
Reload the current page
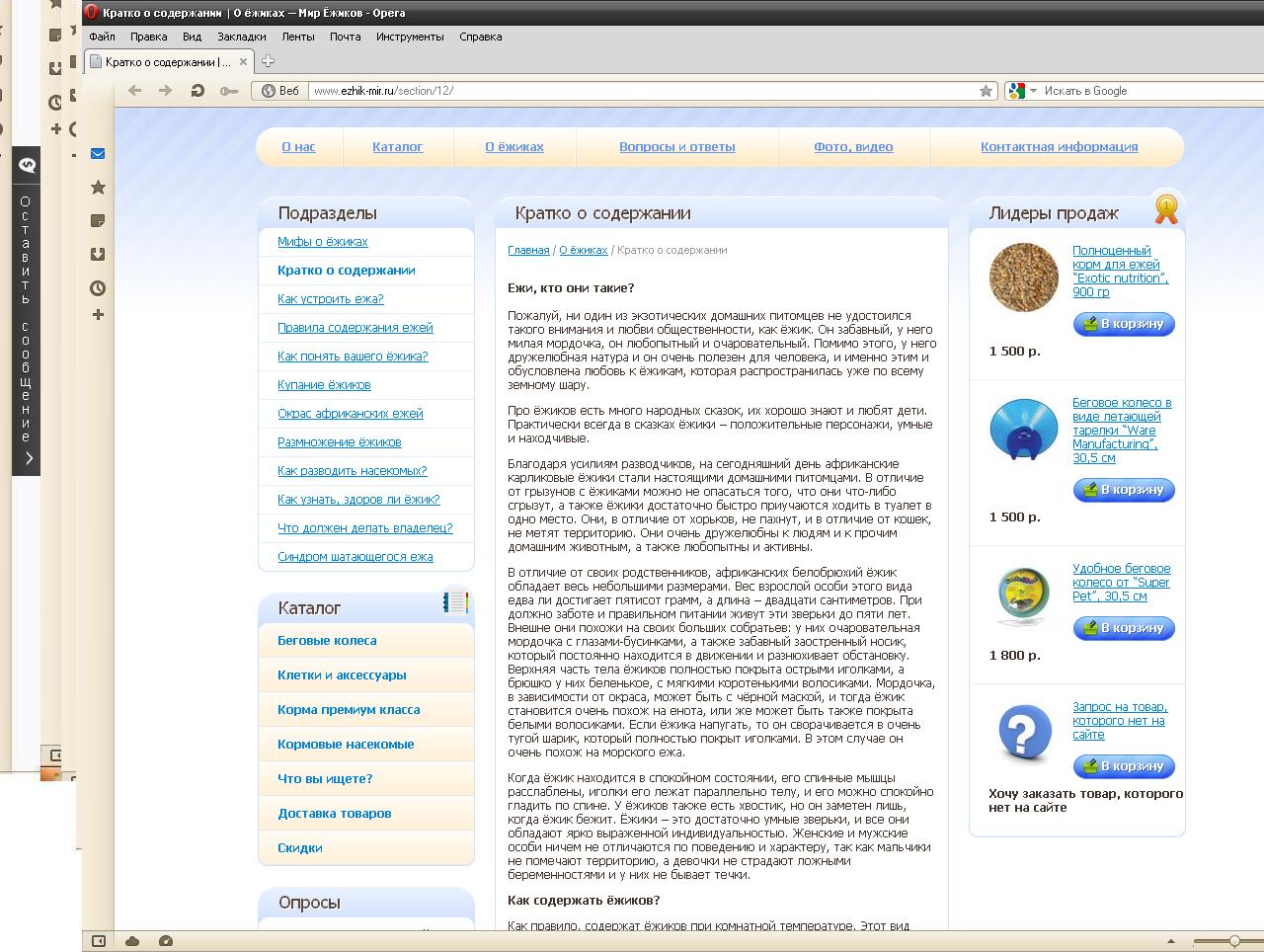197,91
